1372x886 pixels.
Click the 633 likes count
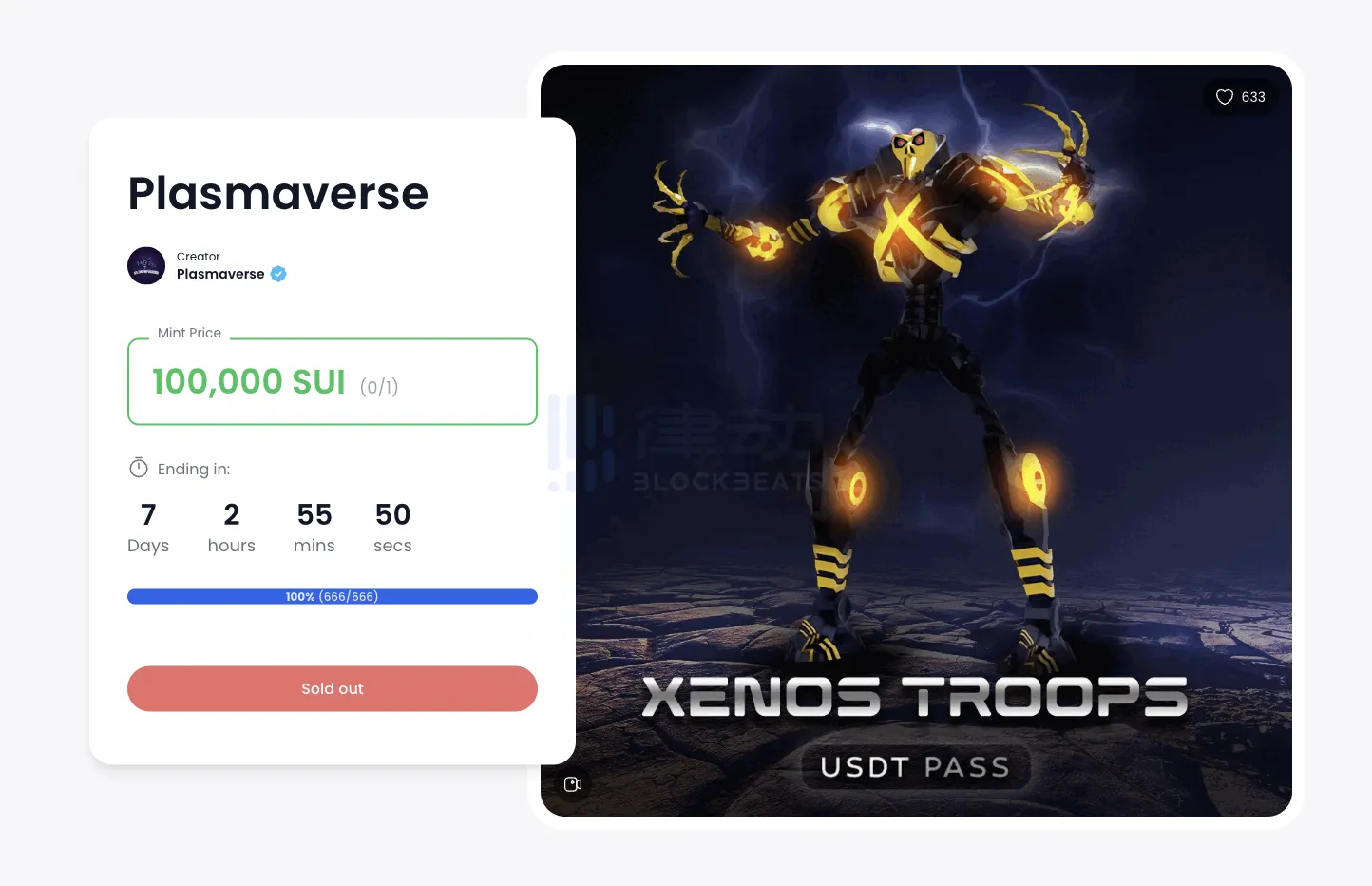click(x=1253, y=97)
